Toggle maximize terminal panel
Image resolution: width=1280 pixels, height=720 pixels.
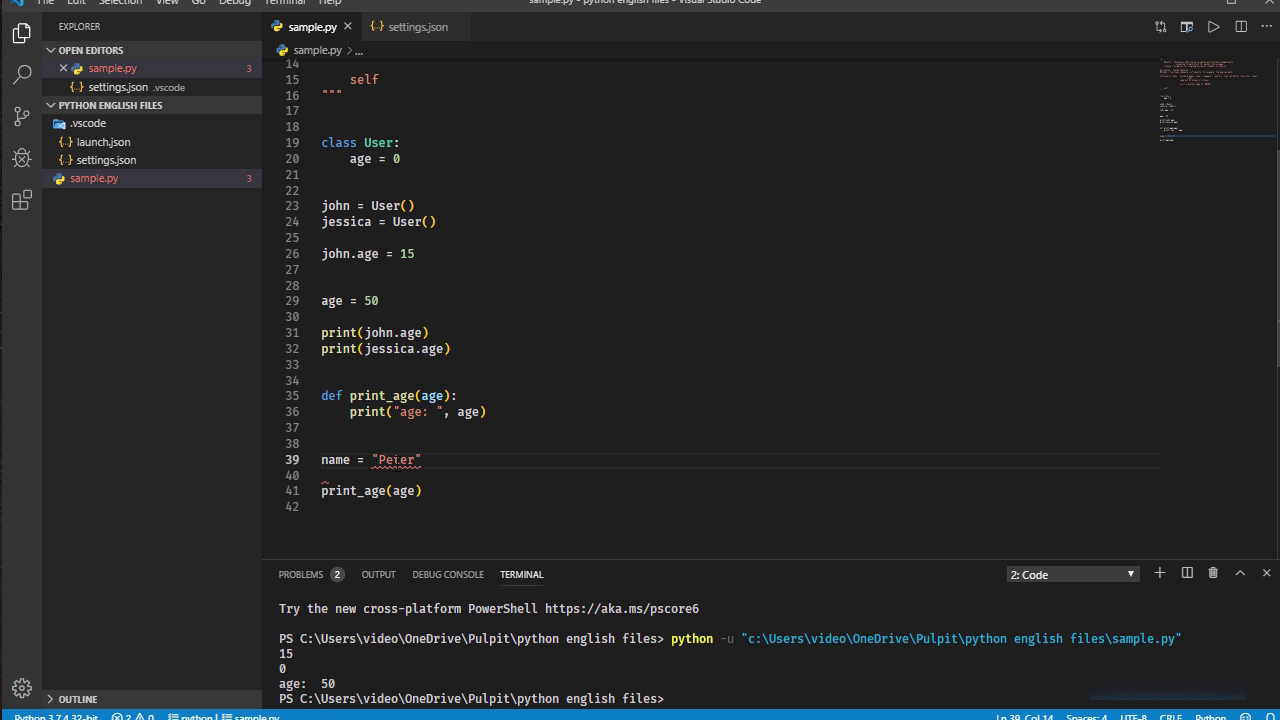tap(1240, 573)
